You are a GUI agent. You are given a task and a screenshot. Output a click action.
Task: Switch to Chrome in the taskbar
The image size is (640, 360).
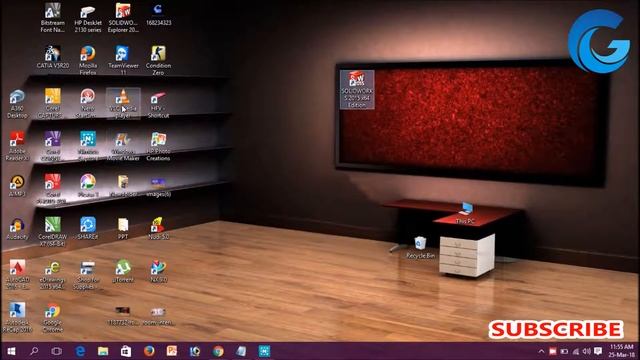click(x=218, y=351)
